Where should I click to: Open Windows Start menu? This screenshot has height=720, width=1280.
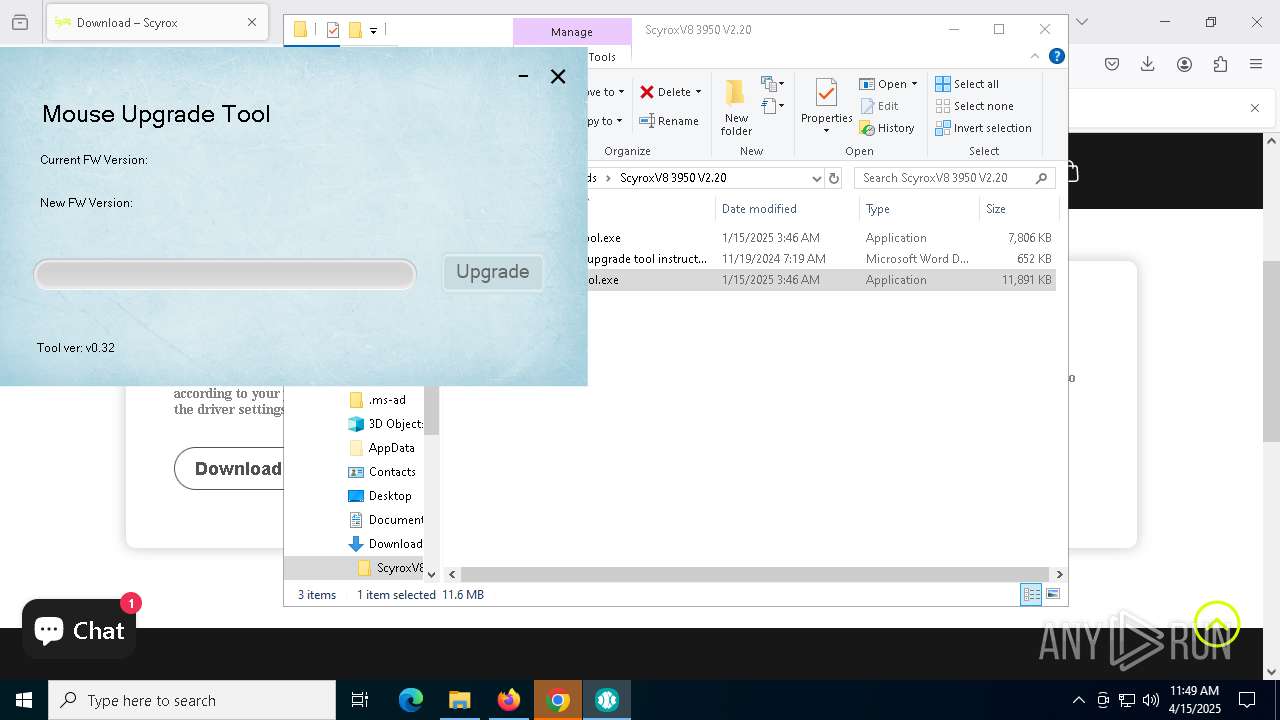(24, 700)
